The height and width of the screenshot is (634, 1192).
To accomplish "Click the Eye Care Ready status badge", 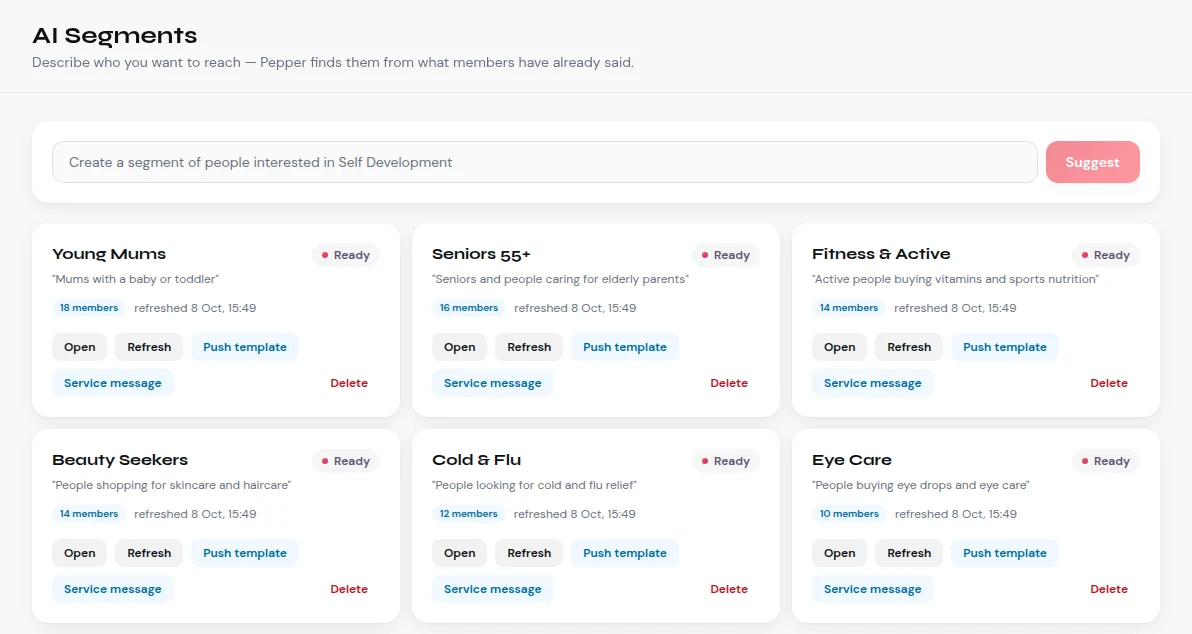I will (x=1106, y=461).
